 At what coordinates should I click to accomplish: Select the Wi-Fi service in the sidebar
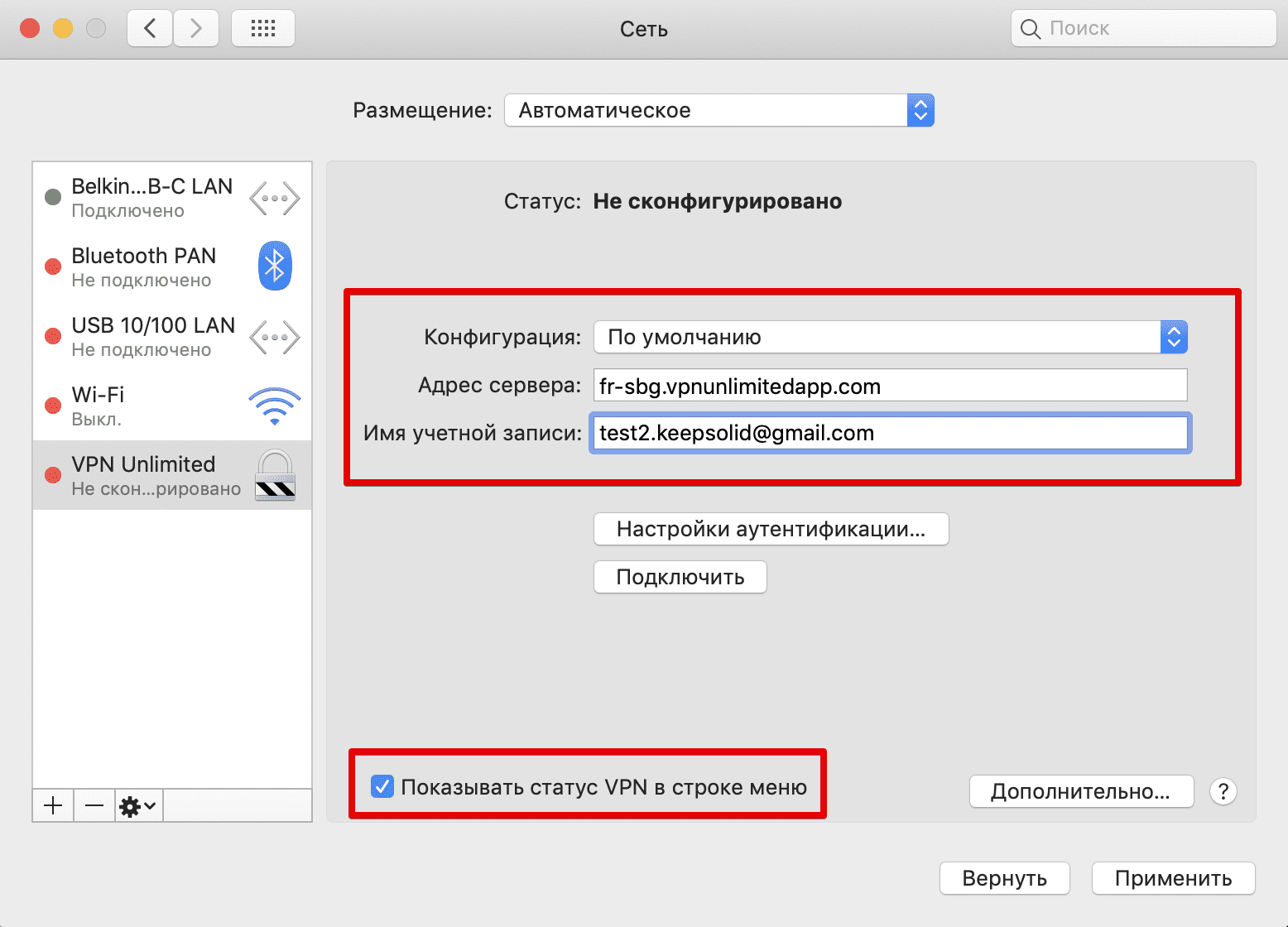(x=132, y=406)
